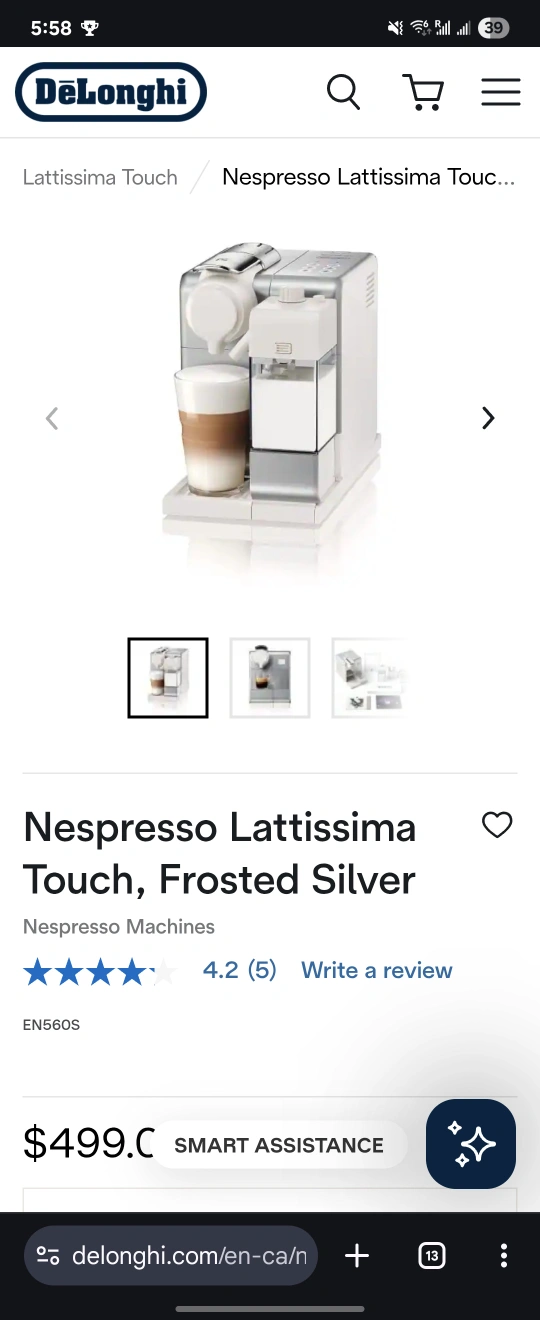Open the browser tab switcher showing 13
This screenshot has width=540, height=1320.
click(x=431, y=1256)
